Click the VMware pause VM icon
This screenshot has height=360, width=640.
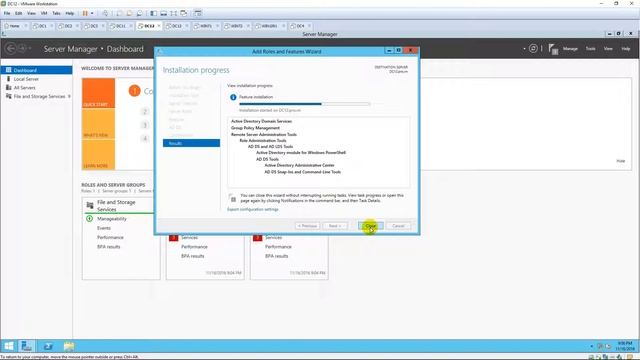[x=85, y=13]
